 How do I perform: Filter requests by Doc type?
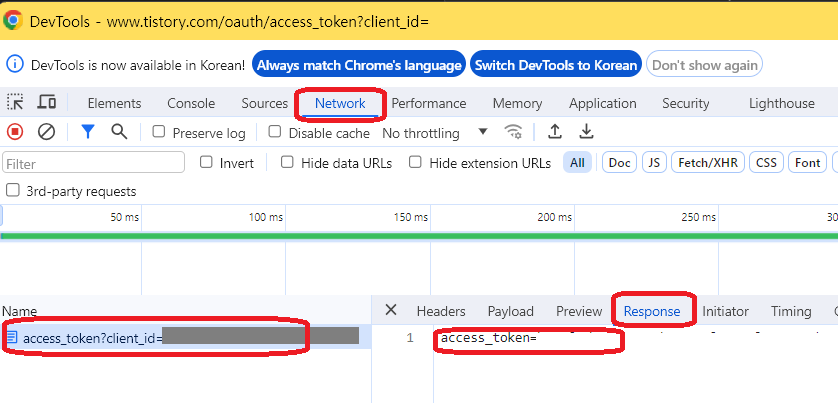click(x=619, y=162)
